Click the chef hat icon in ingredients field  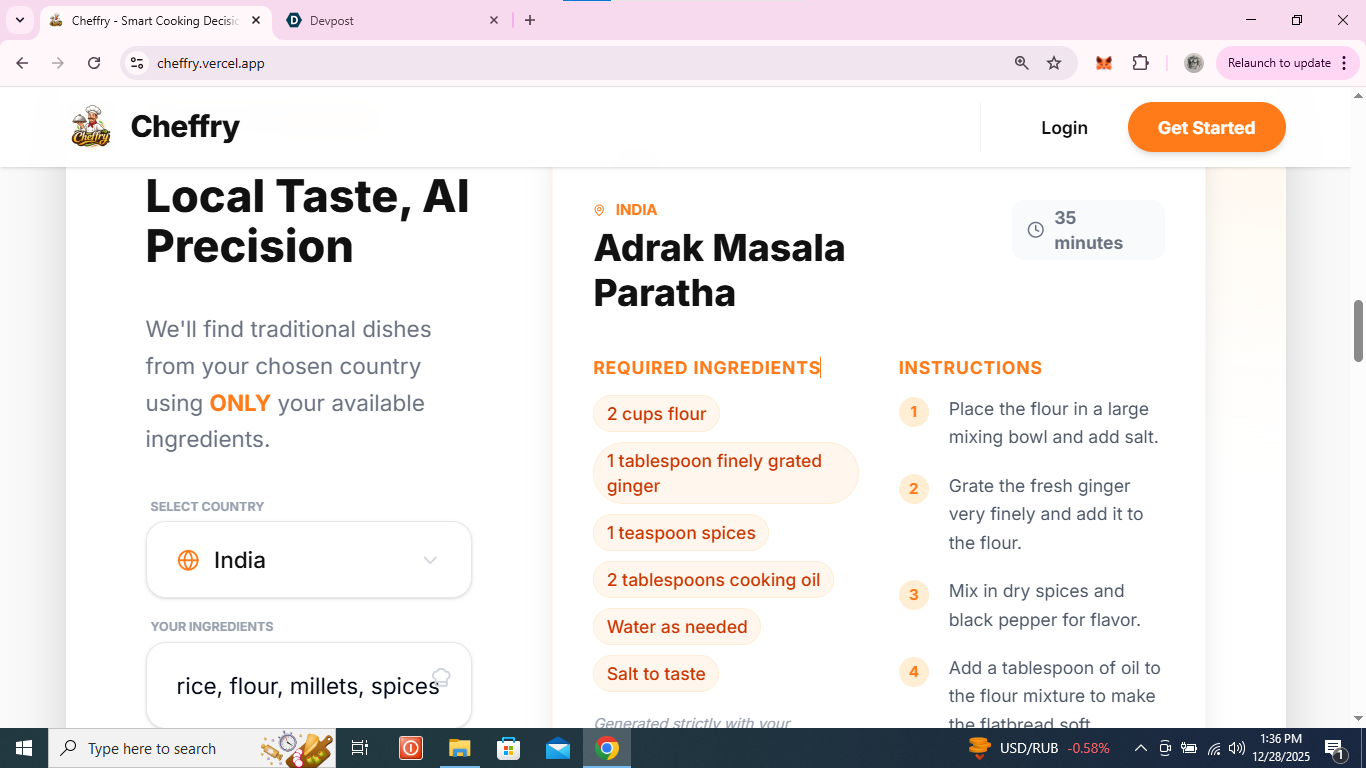[x=441, y=678]
